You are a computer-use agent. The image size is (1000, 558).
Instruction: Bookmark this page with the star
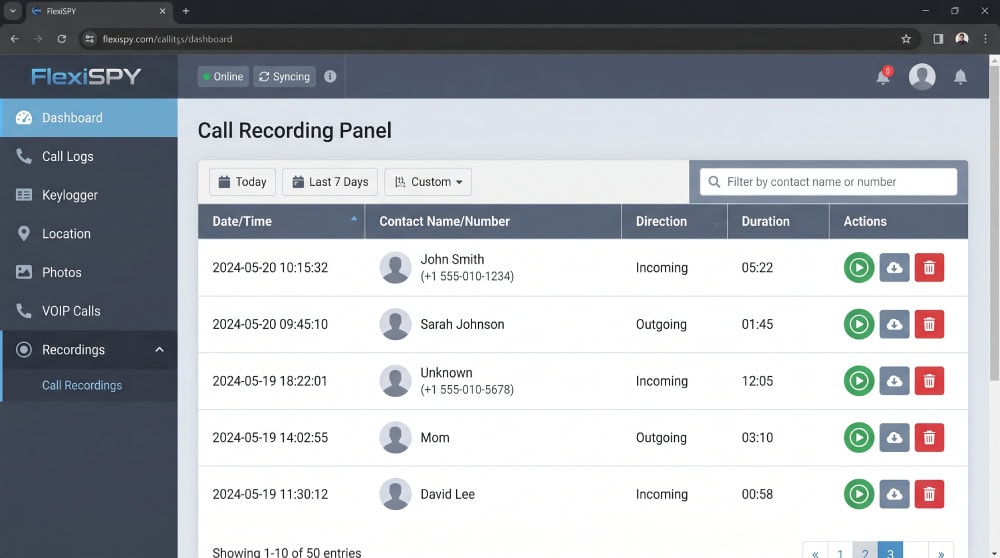(906, 39)
